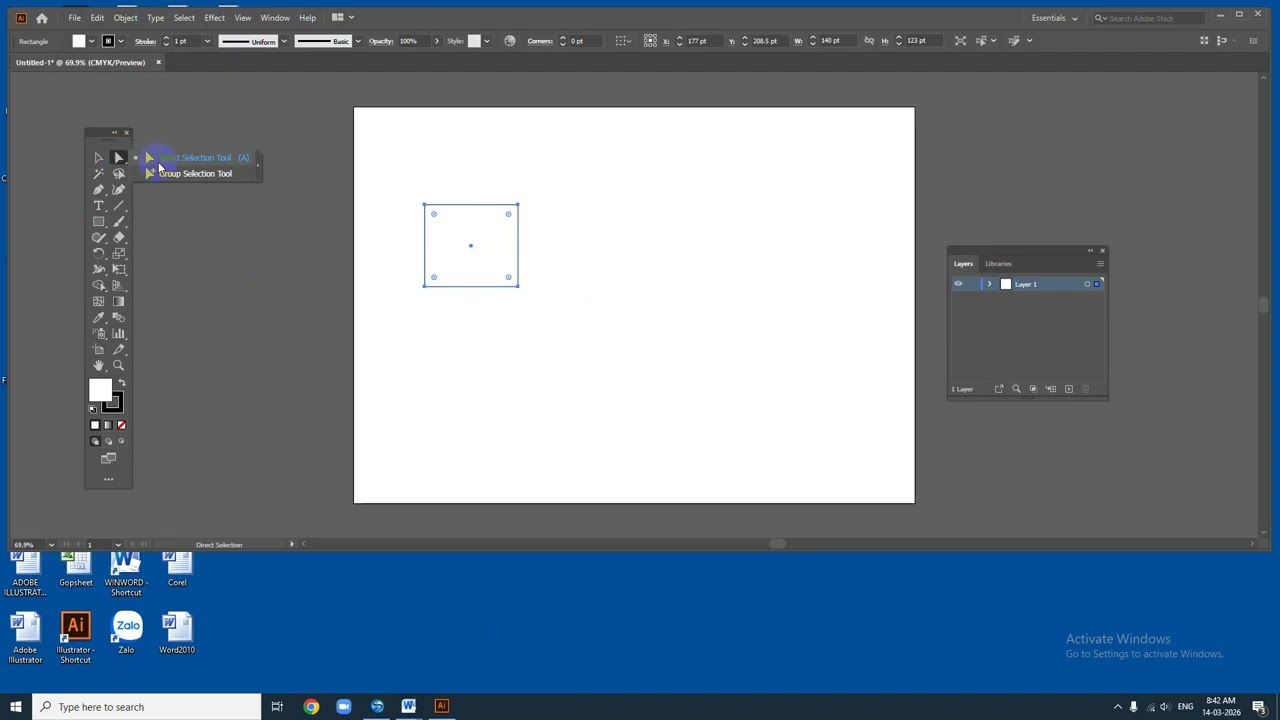Expand Layer 1 sublayers chevron

pos(989,284)
